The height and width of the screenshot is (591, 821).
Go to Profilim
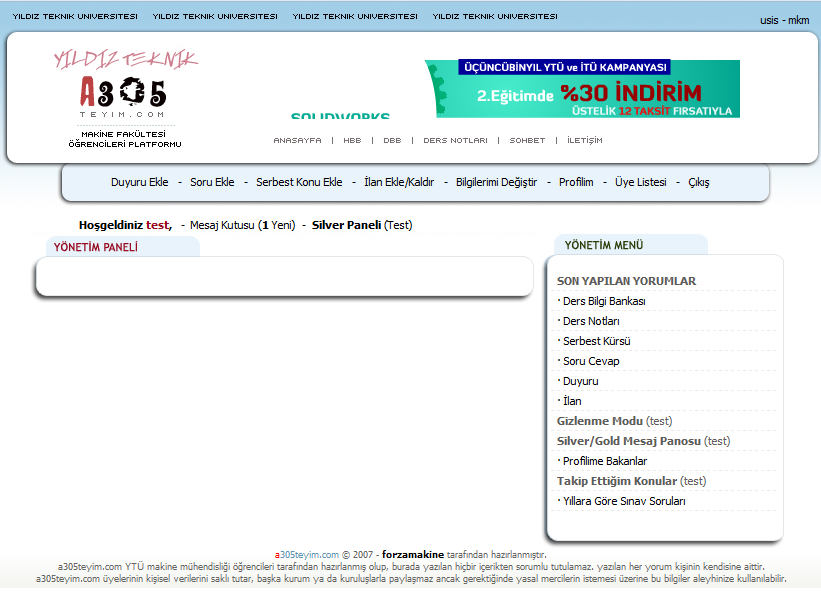click(x=576, y=182)
